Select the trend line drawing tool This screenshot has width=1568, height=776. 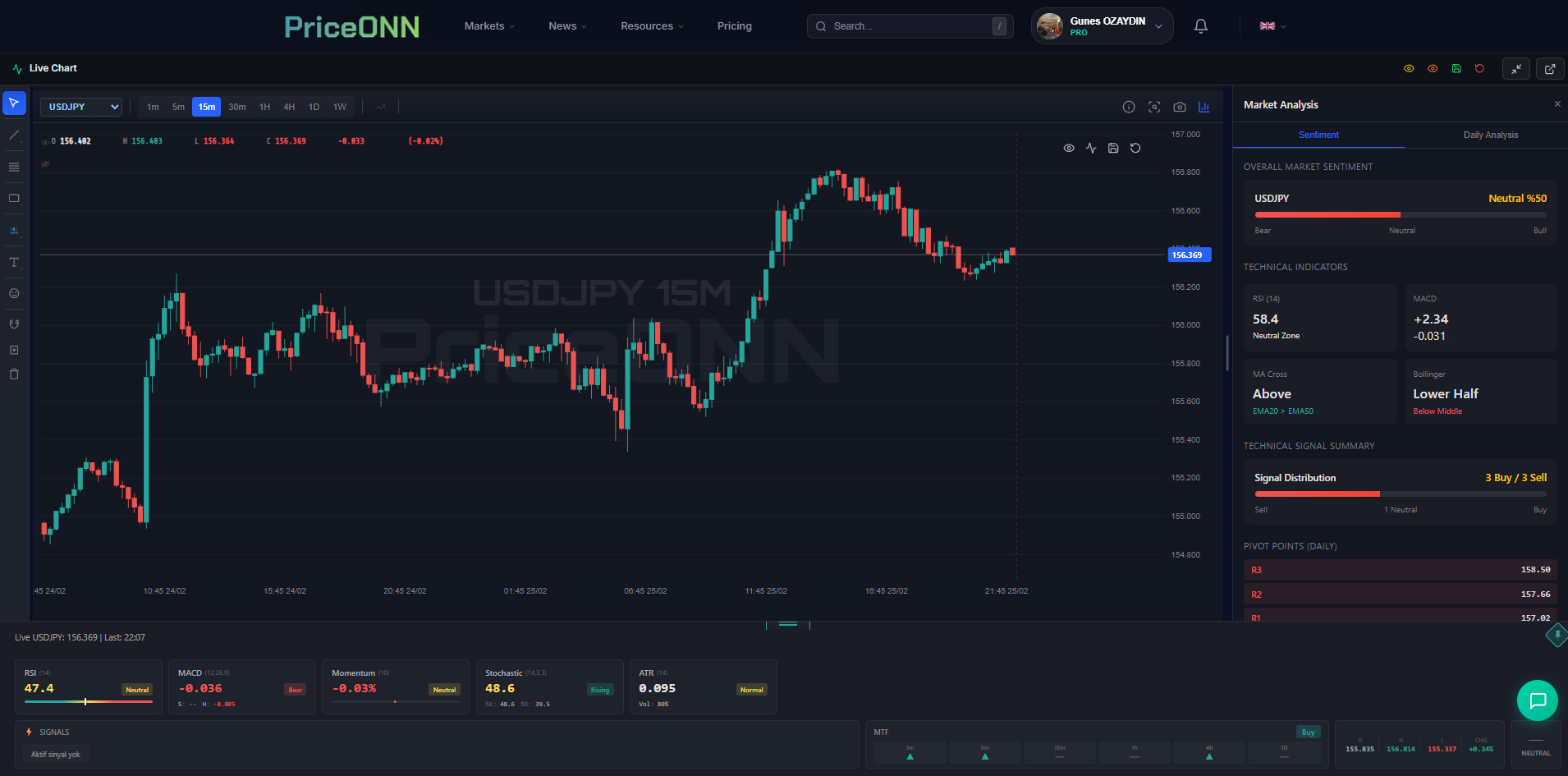(14, 135)
